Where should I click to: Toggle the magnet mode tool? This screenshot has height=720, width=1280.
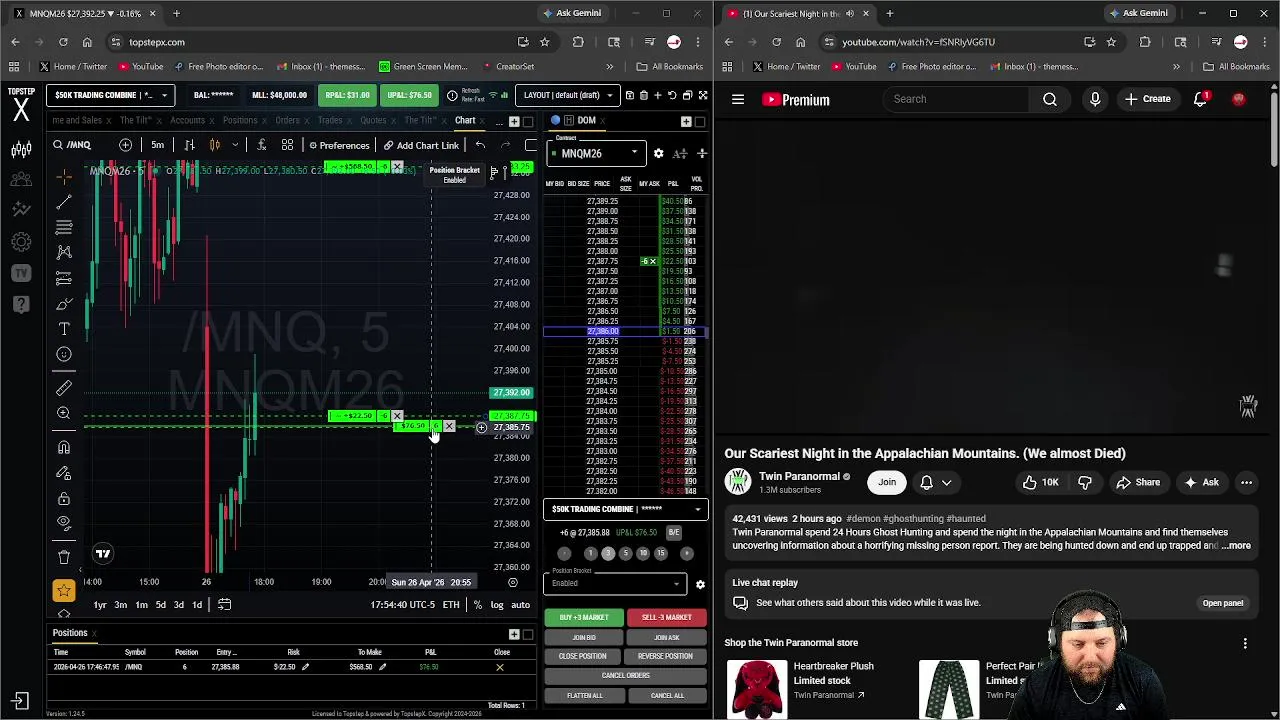pyautogui.click(x=64, y=447)
